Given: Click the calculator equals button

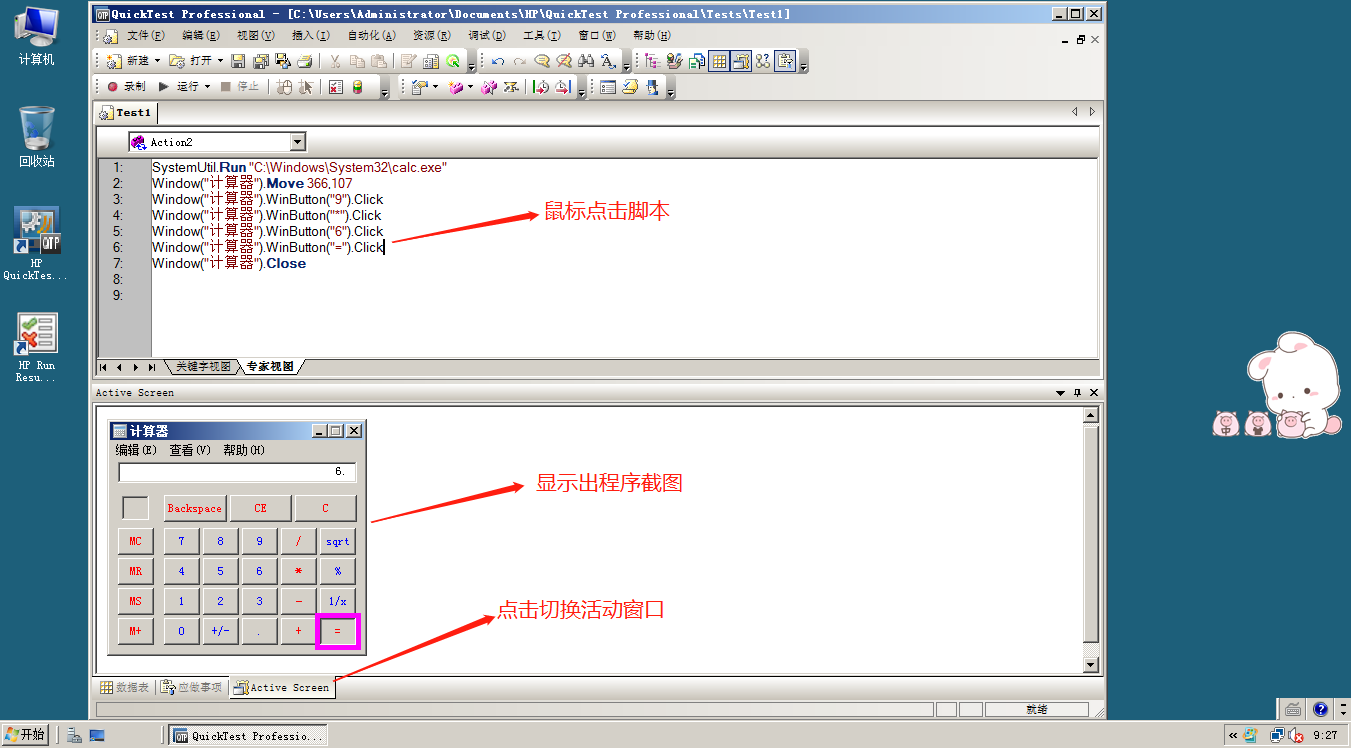Looking at the screenshot, I should pyautogui.click(x=338, y=632).
